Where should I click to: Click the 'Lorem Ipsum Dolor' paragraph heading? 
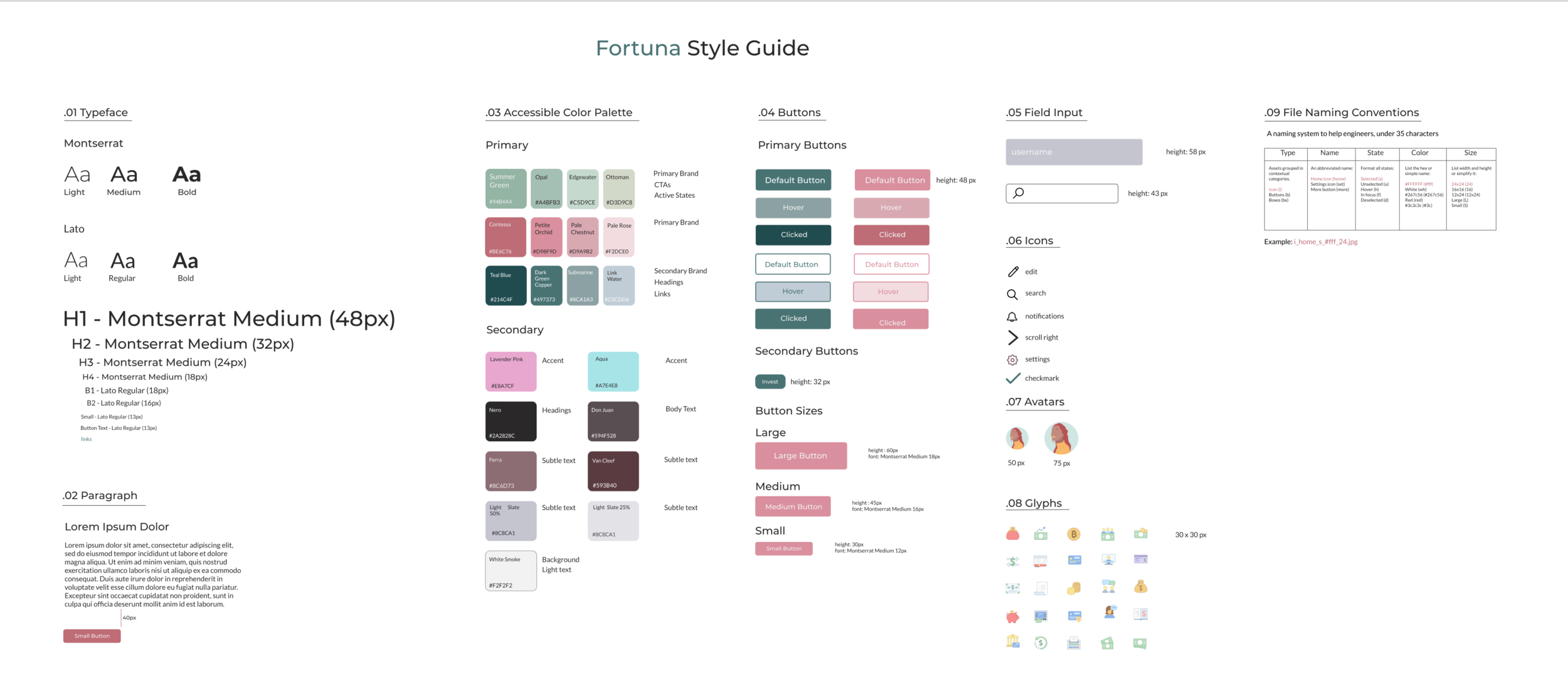tap(117, 527)
